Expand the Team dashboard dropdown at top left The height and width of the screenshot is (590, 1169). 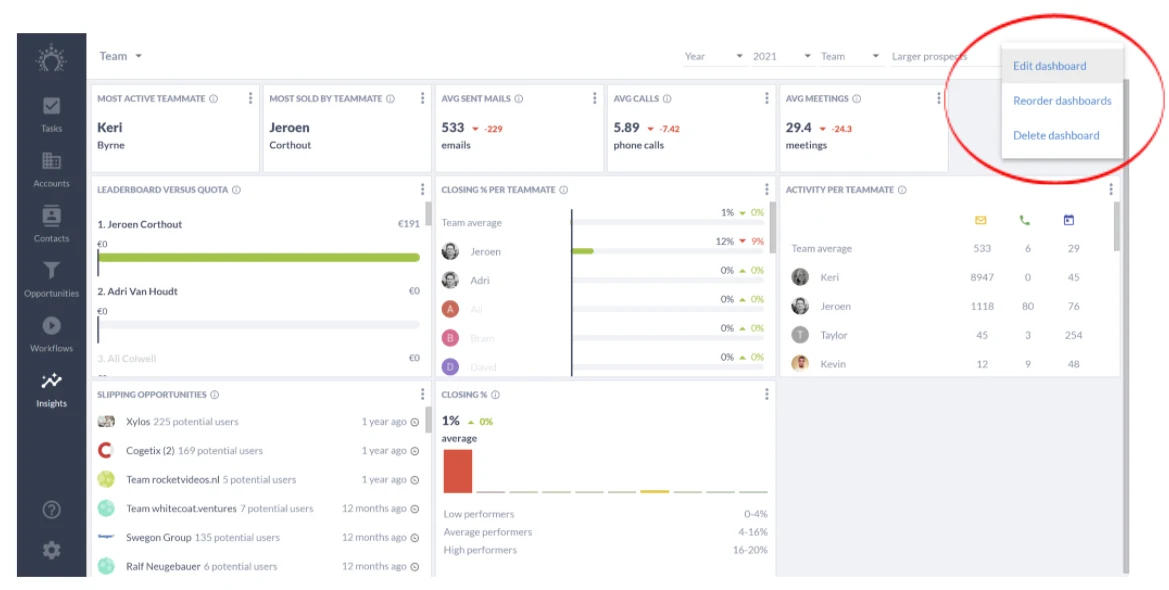click(121, 56)
